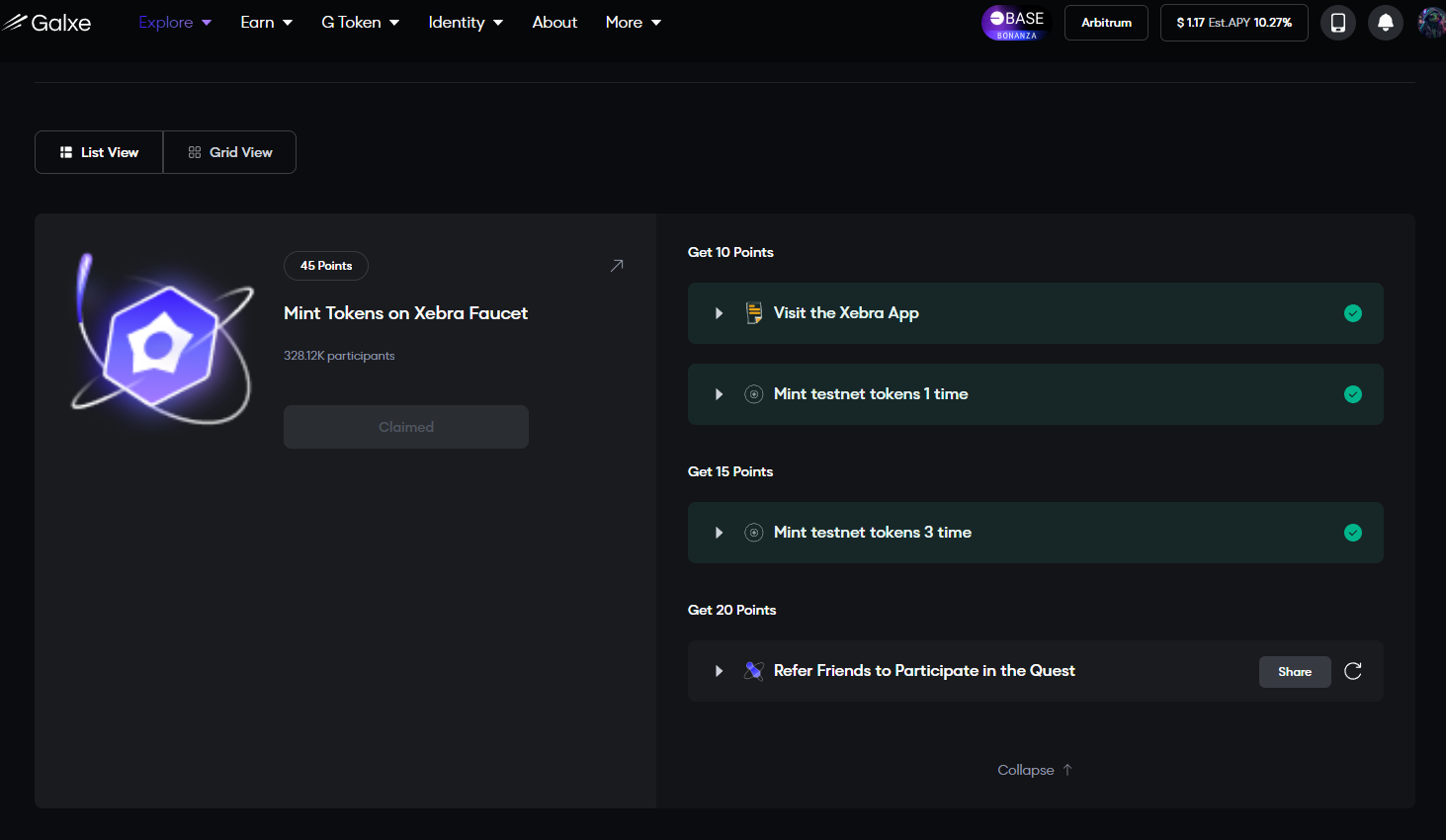This screenshot has height=840, width=1446.
Task: Click the green check on Mint tokens 3 time
Action: pyautogui.click(x=1353, y=533)
